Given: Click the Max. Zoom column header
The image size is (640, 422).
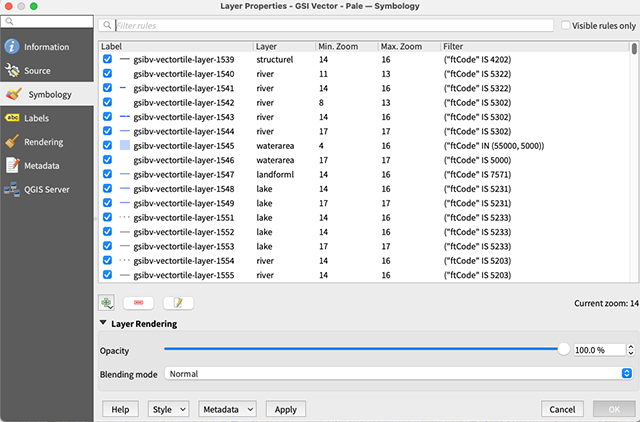Looking at the screenshot, I should (409, 47).
